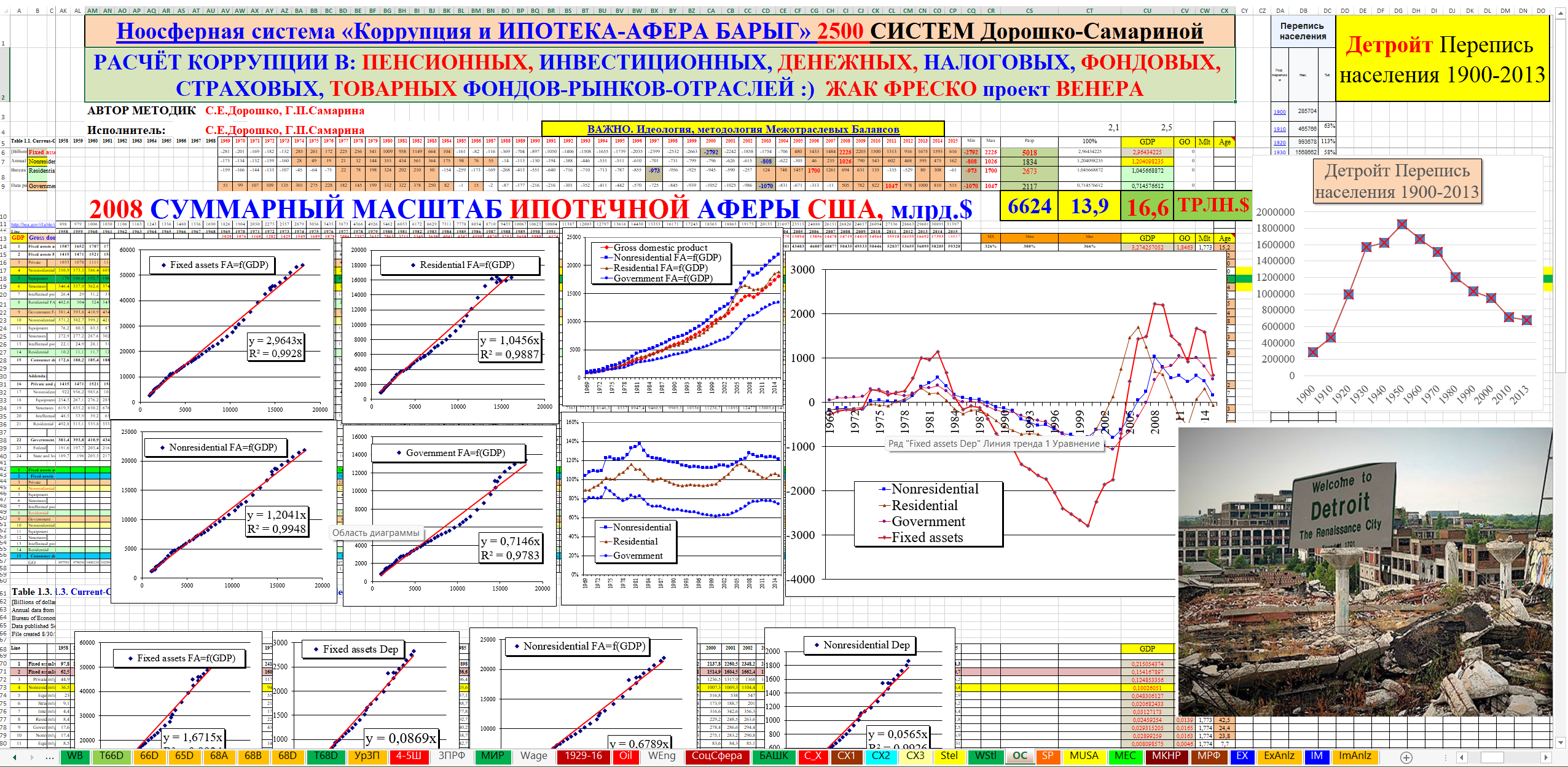Open the MUSA sheet tab
1568x767 pixels.
tap(1083, 756)
